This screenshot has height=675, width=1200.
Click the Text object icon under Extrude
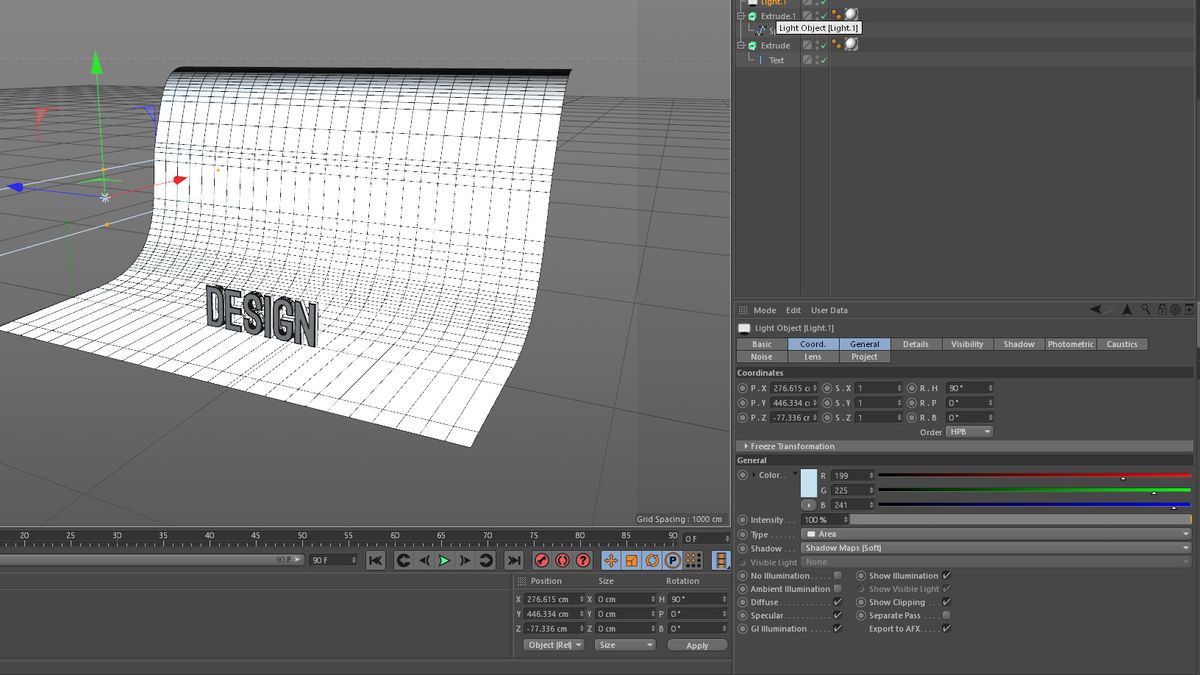pyautogui.click(x=761, y=59)
